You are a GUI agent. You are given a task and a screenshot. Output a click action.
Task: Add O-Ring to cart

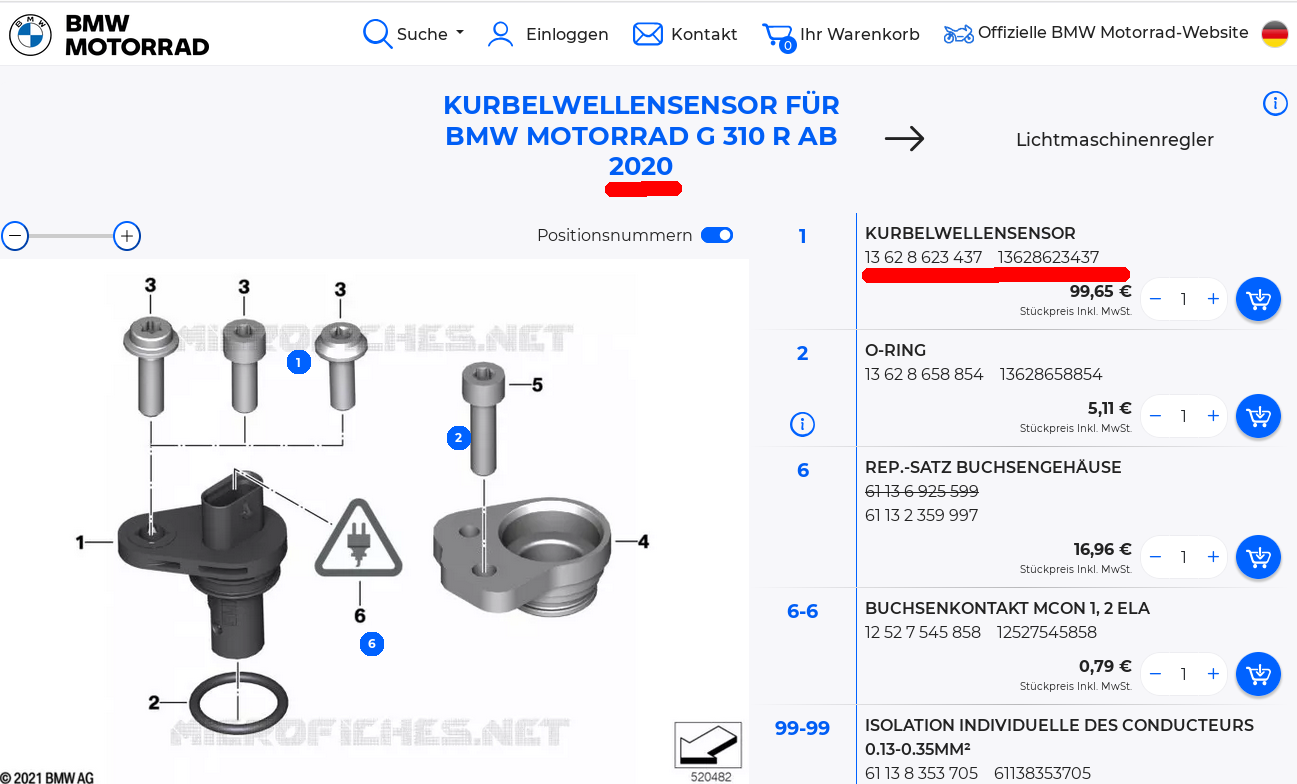coord(1258,416)
